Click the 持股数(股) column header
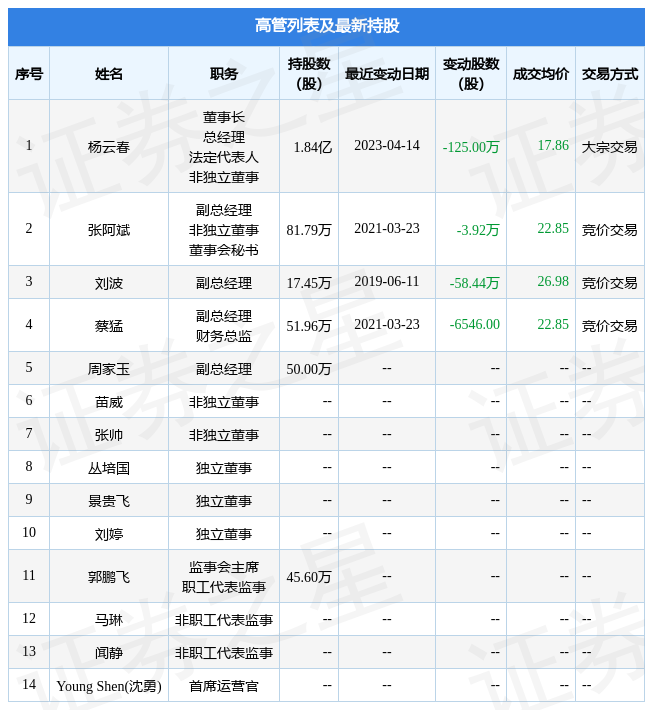The image size is (645, 710). [x=309, y=74]
